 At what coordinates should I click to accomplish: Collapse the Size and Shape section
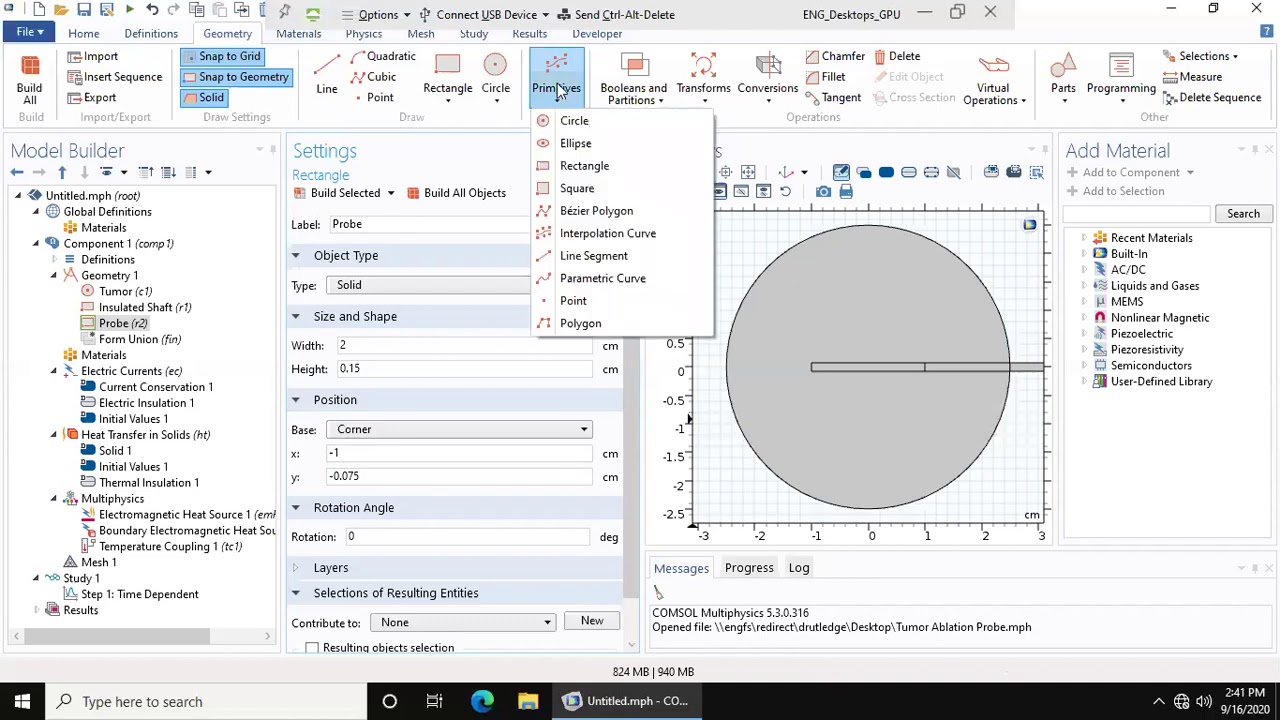coord(296,317)
